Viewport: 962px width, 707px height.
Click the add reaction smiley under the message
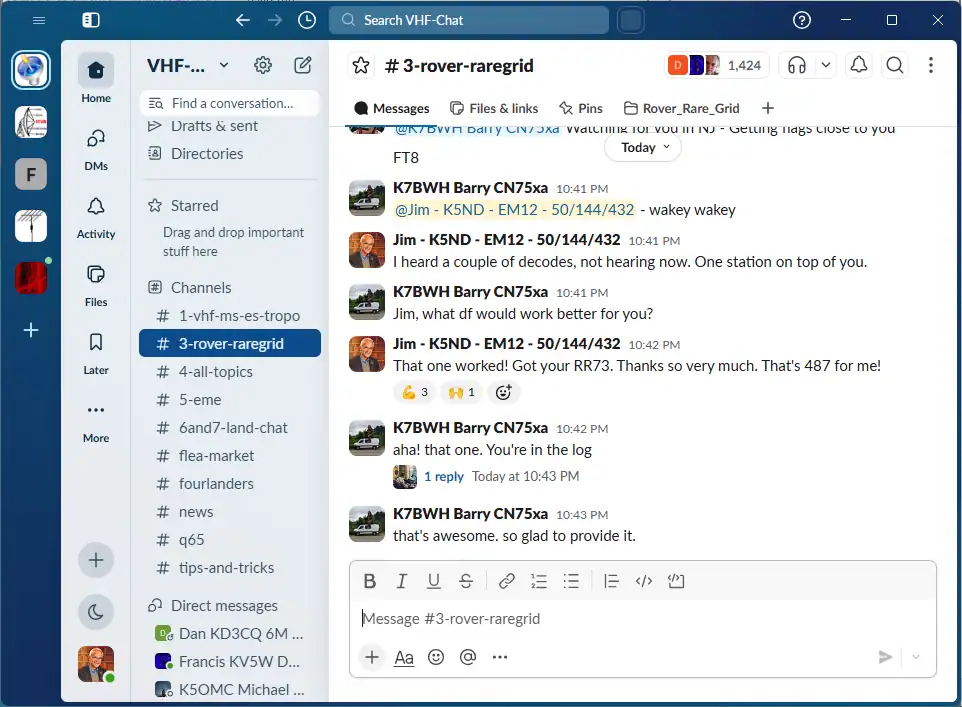[x=503, y=392]
